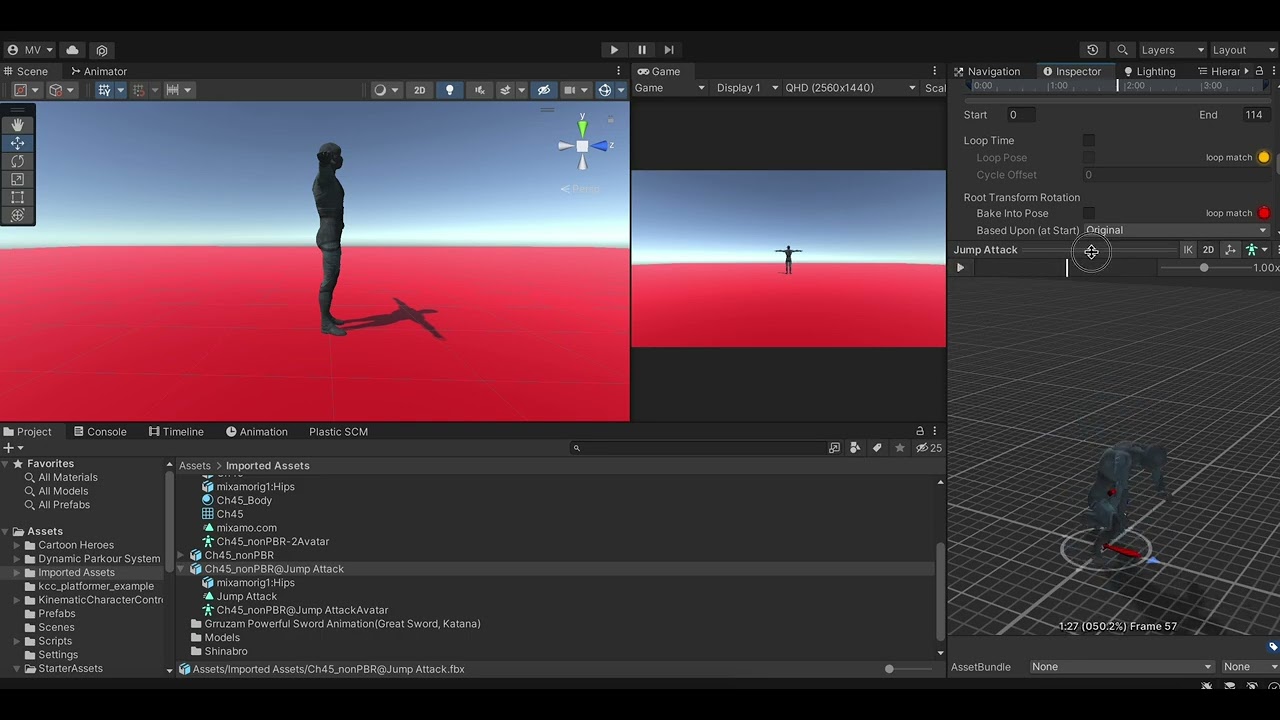
Task: Select the Move tool
Action: pyautogui.click(x=17, y=143)
